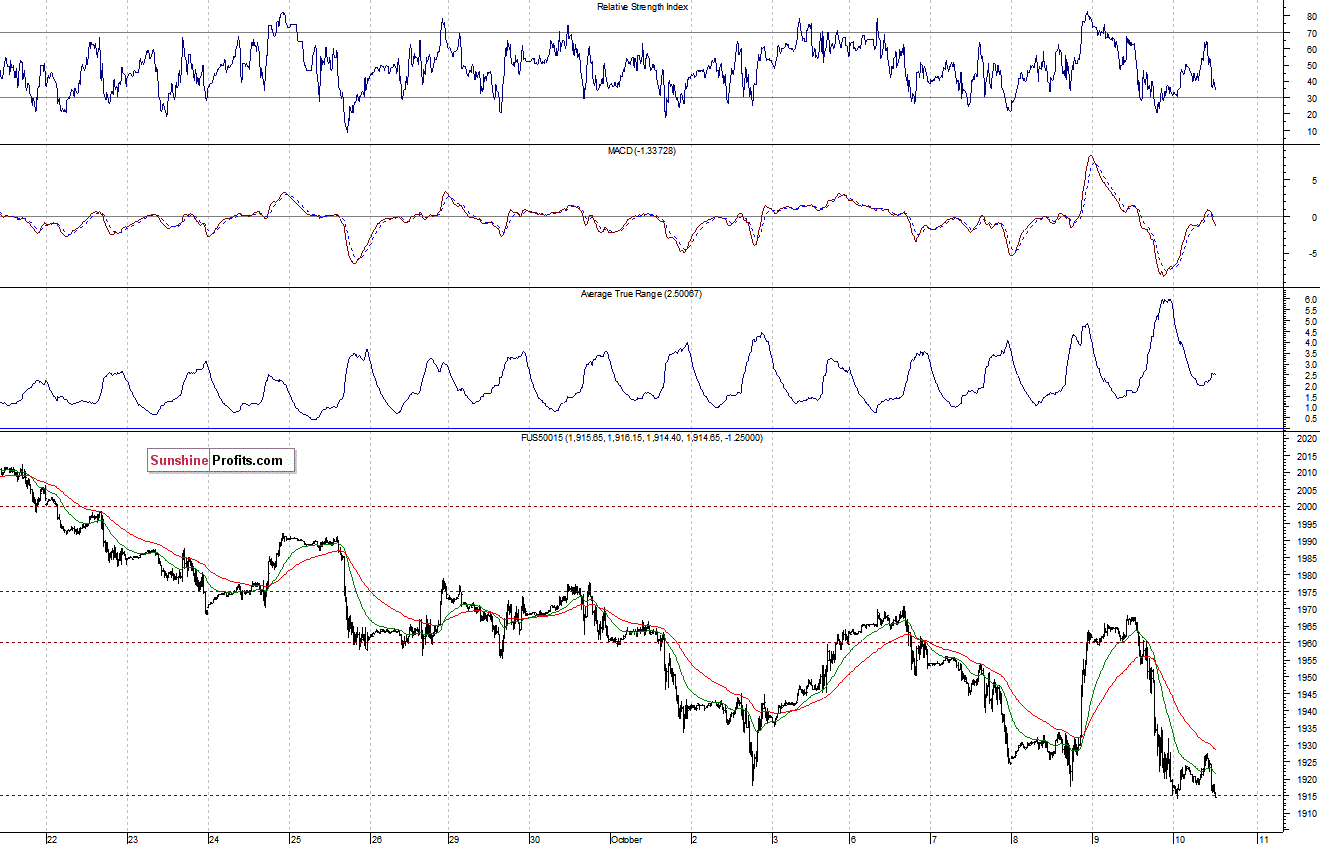Select date axis label 22
The width and height of the screenshot is (1320, 844).
point(52,838)
